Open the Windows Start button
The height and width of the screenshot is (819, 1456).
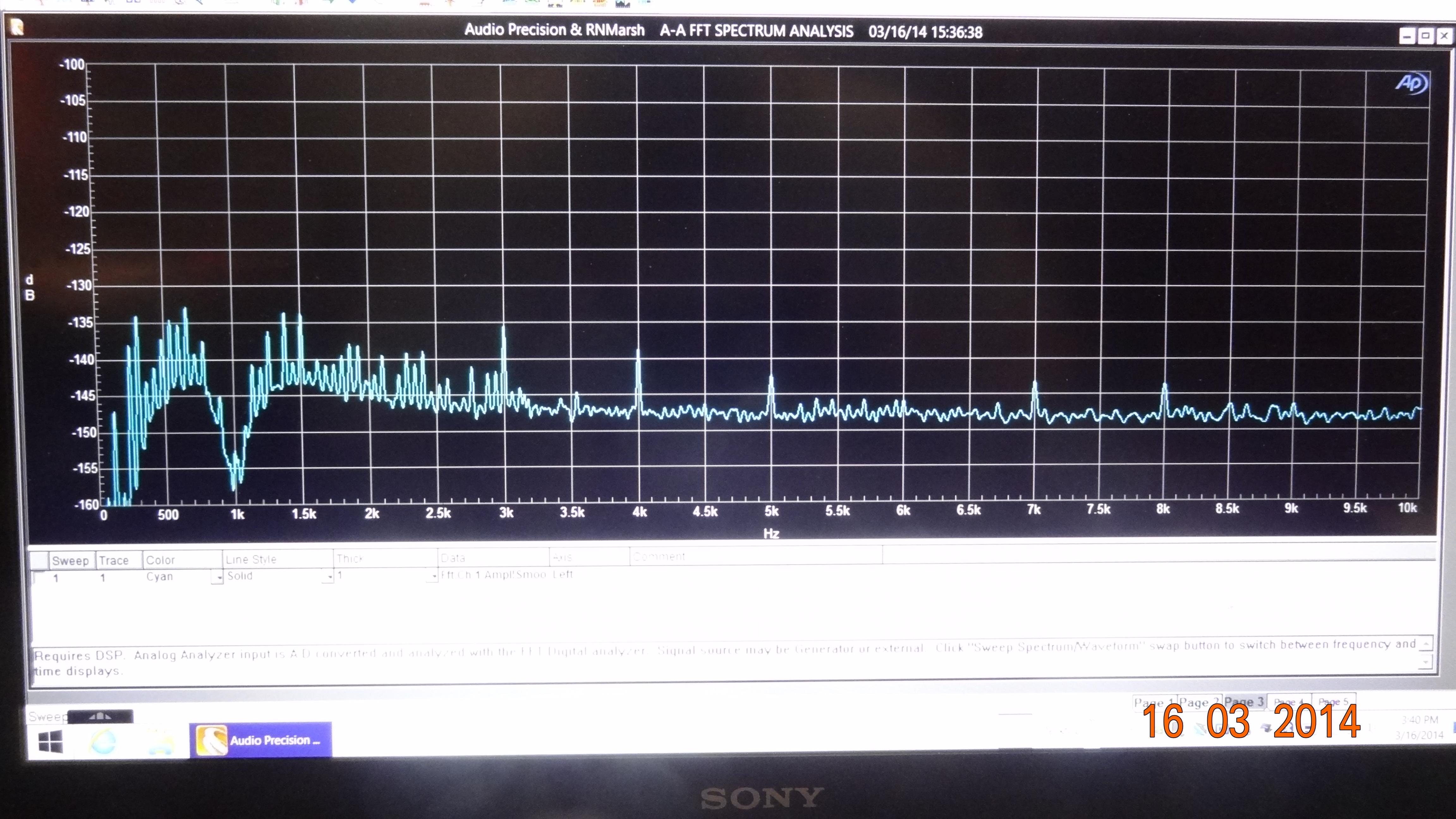click(50, 741)
